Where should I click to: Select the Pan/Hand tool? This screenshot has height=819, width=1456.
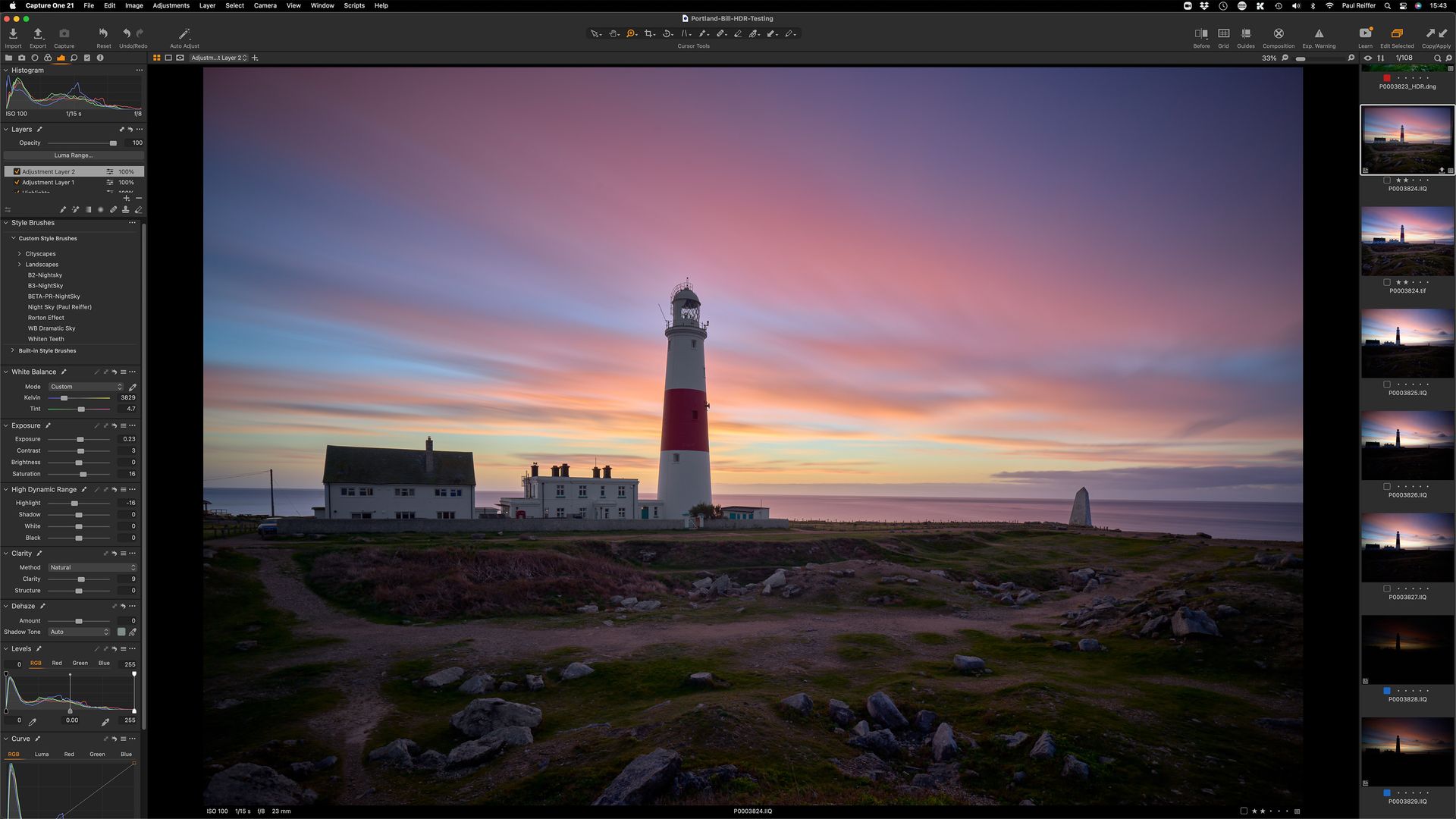(612, 33)
